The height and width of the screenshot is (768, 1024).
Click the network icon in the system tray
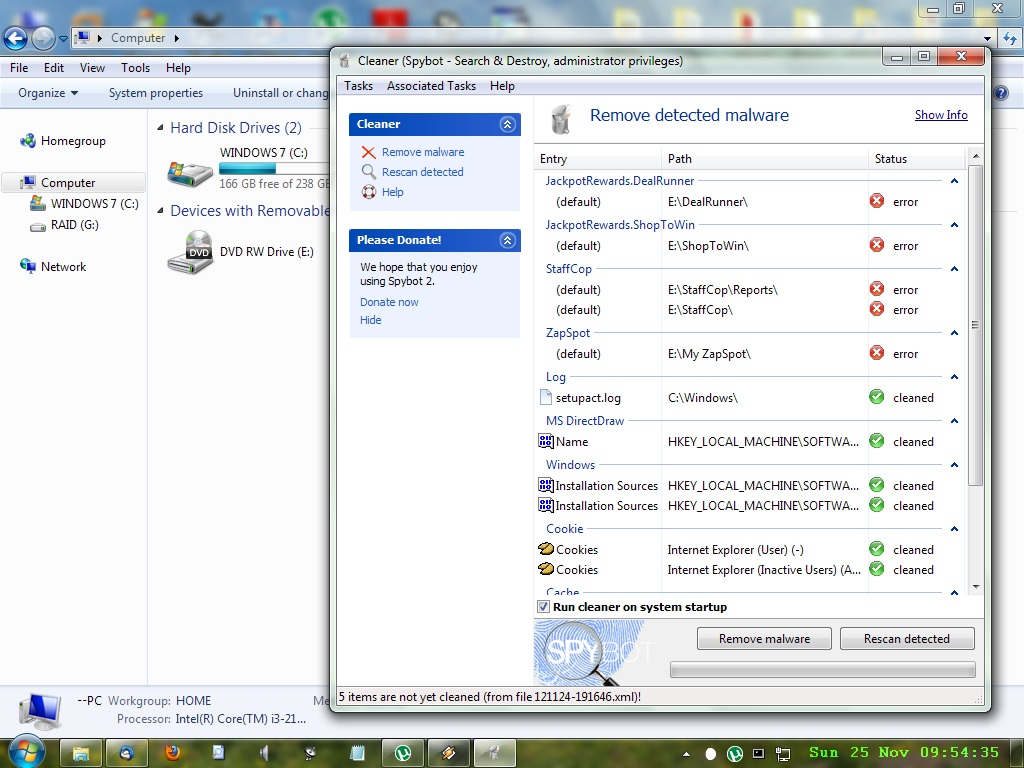tap(782, 754)
